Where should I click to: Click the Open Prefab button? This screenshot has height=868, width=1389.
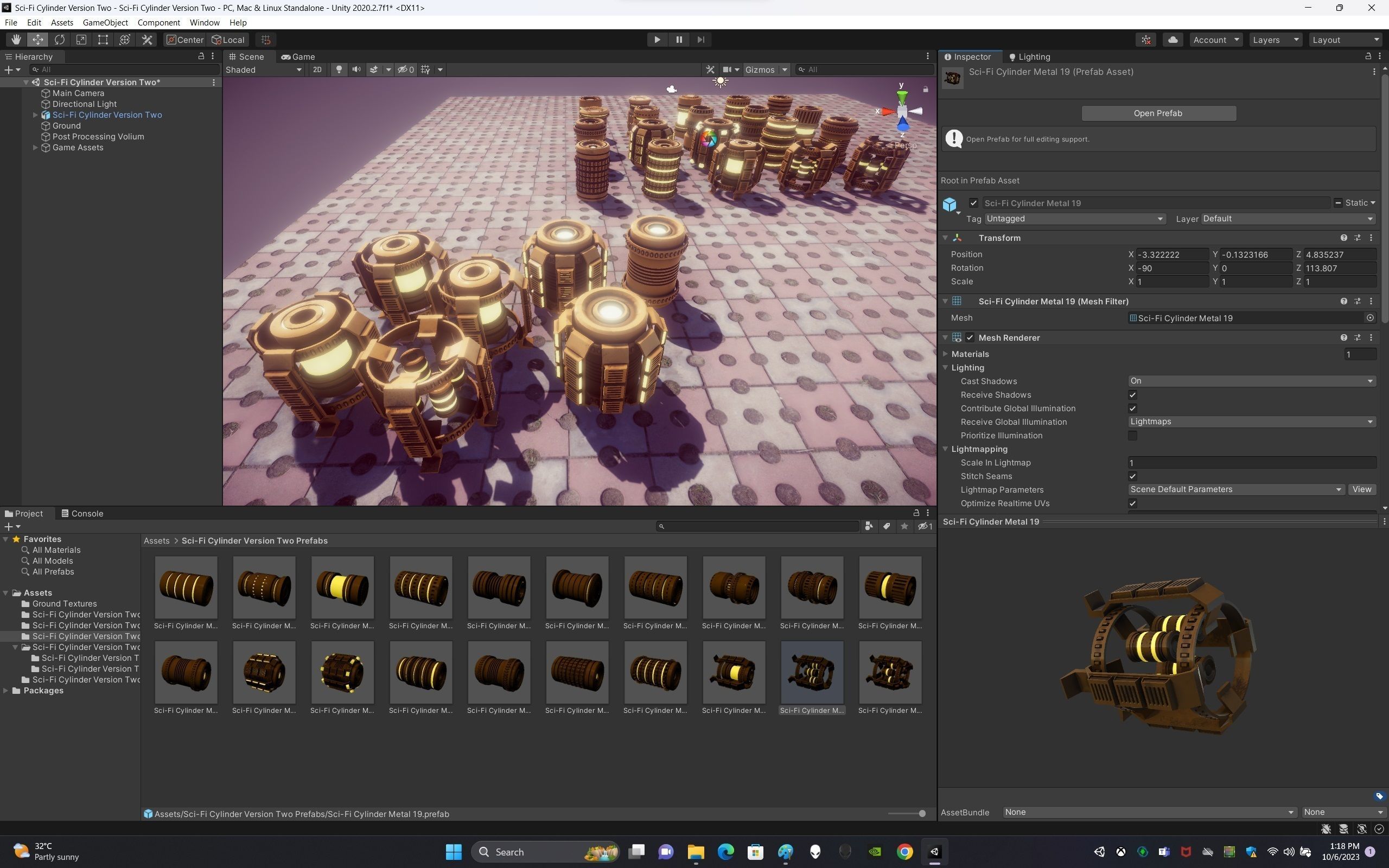point(1158,113)
